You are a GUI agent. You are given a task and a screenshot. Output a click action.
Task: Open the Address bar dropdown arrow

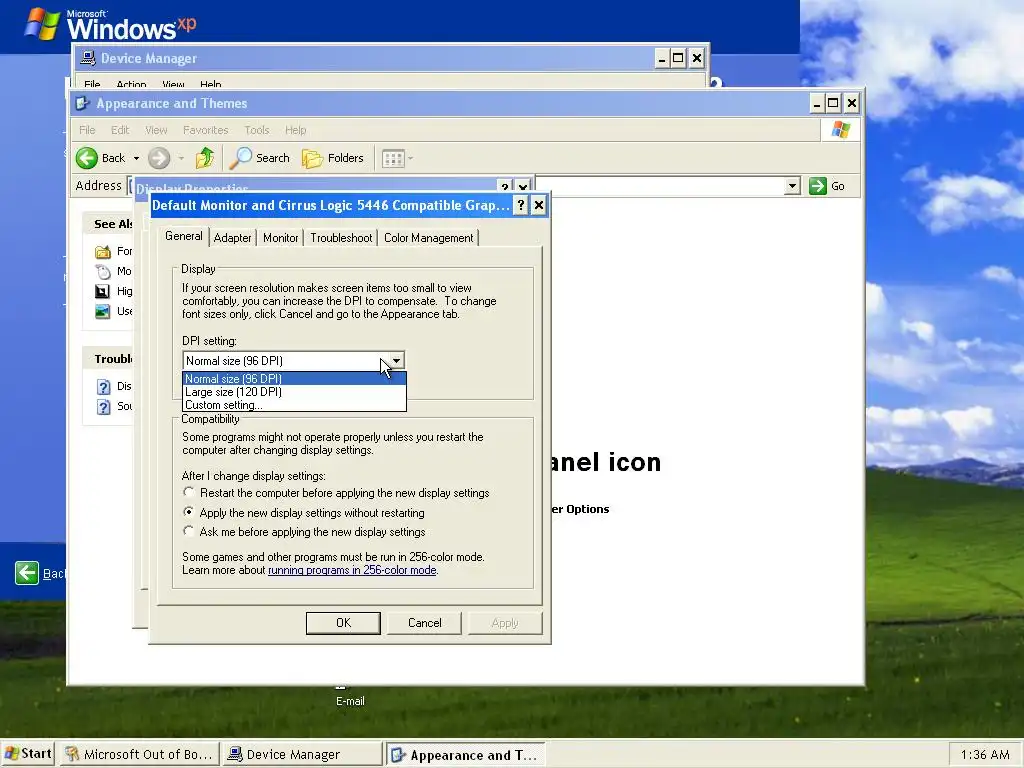point(792,186)
